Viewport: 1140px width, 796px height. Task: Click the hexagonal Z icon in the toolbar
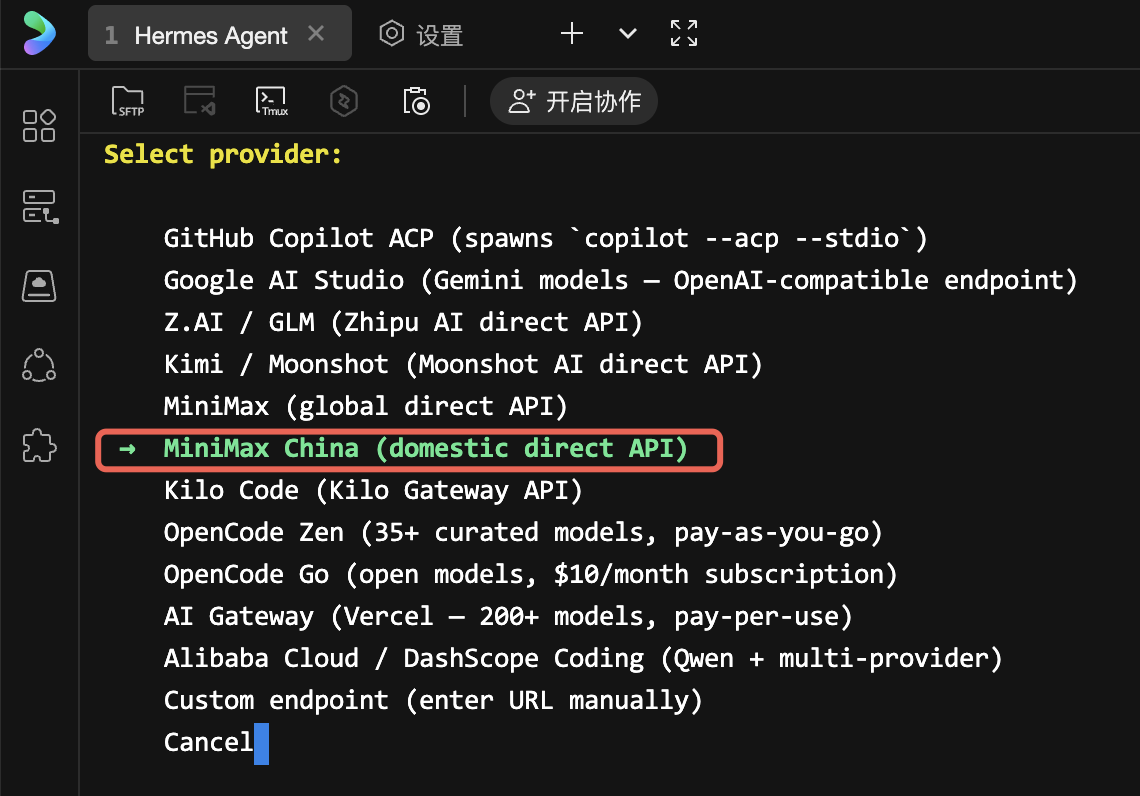click(343, 100)
